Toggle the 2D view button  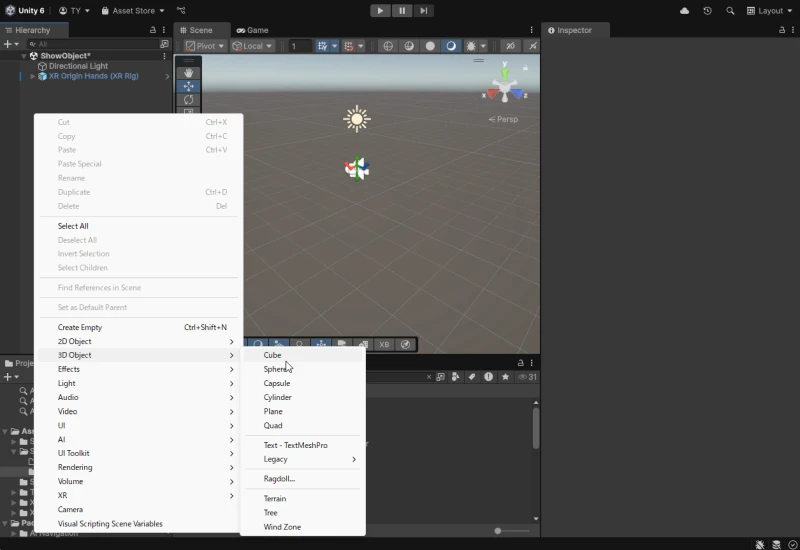pos(510,46)
